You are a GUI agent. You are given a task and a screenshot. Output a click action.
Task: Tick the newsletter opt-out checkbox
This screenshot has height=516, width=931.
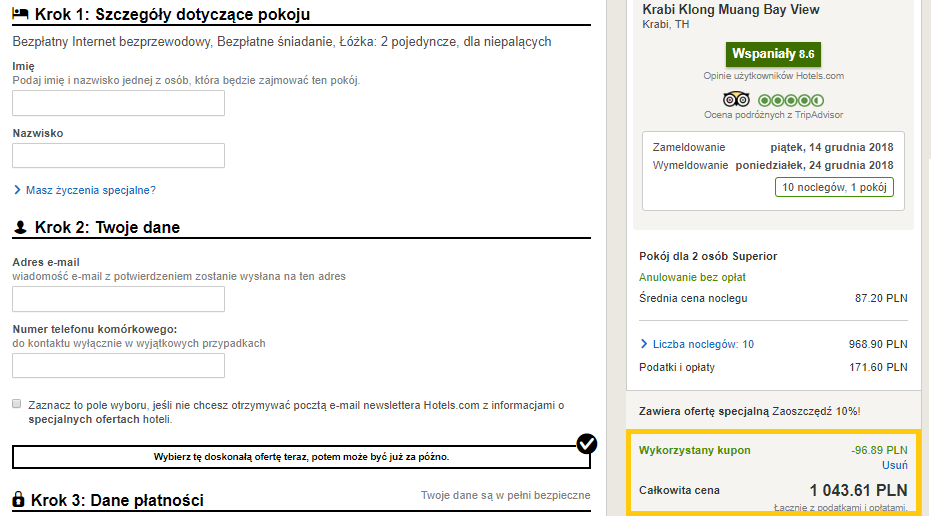[17, 404]
